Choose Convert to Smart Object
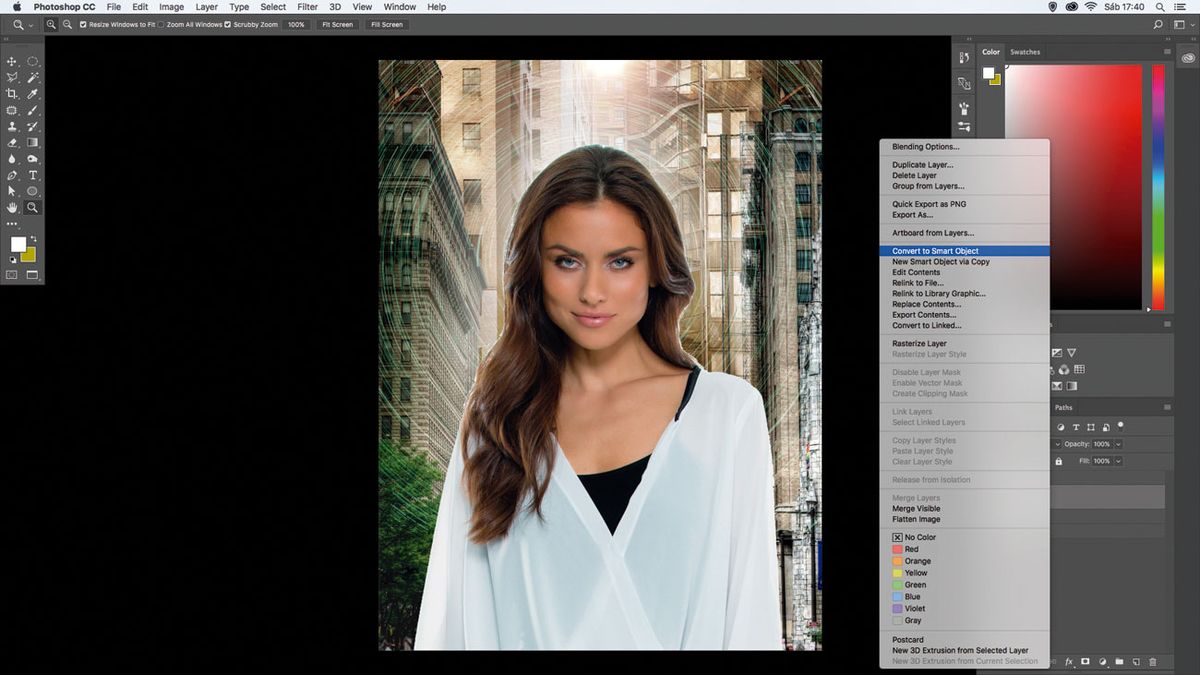This screenshot has width=1200, height=675. point(935,250)
